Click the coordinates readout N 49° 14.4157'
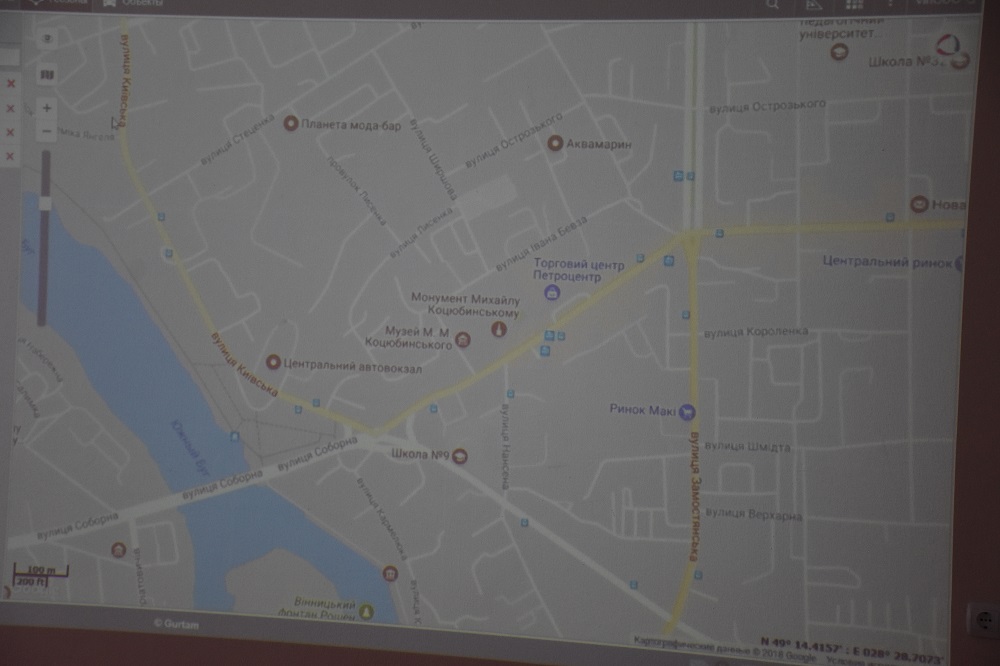 tap(850, 649)
